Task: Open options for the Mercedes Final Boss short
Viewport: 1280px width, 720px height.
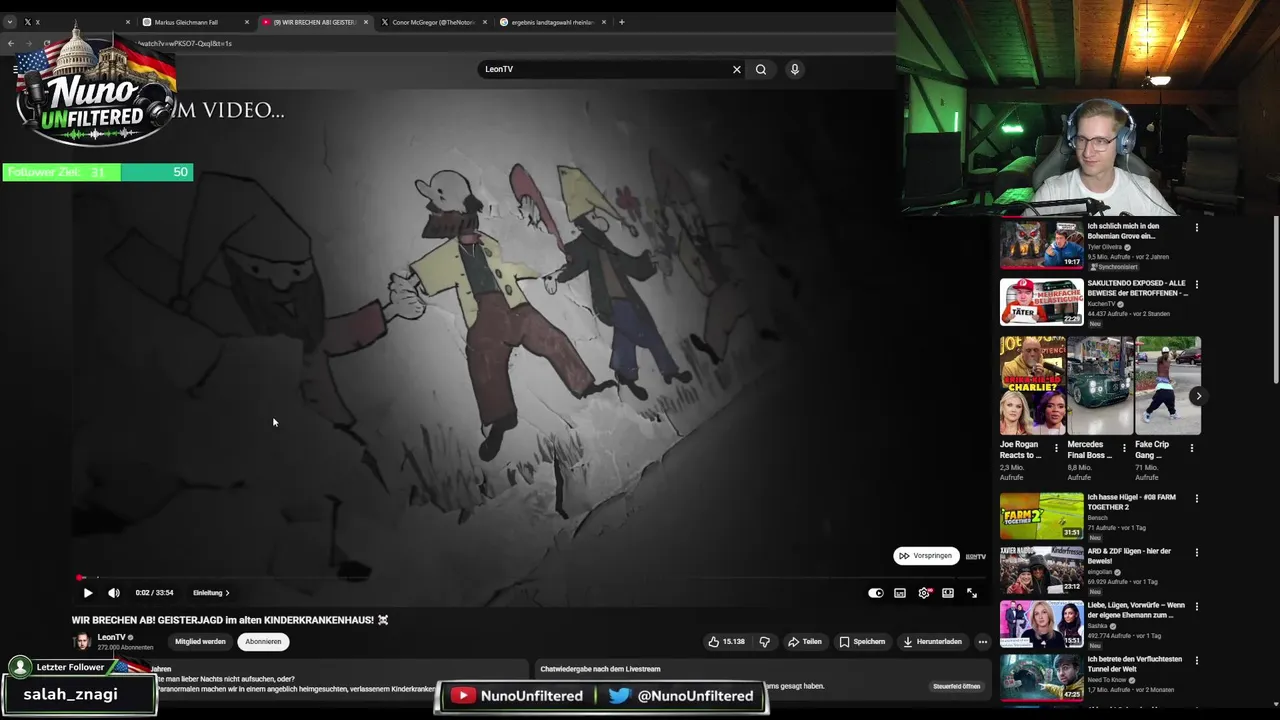Action: click(x=1124, y=448)
